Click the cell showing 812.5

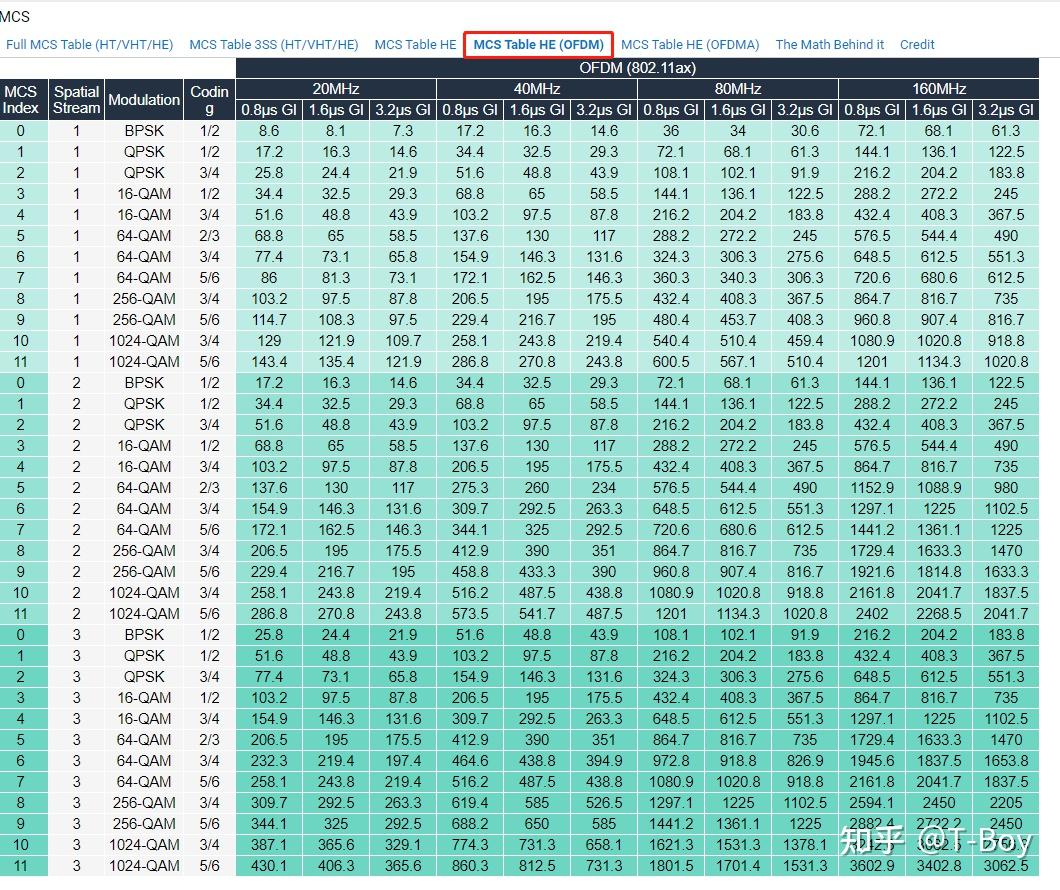537,866
